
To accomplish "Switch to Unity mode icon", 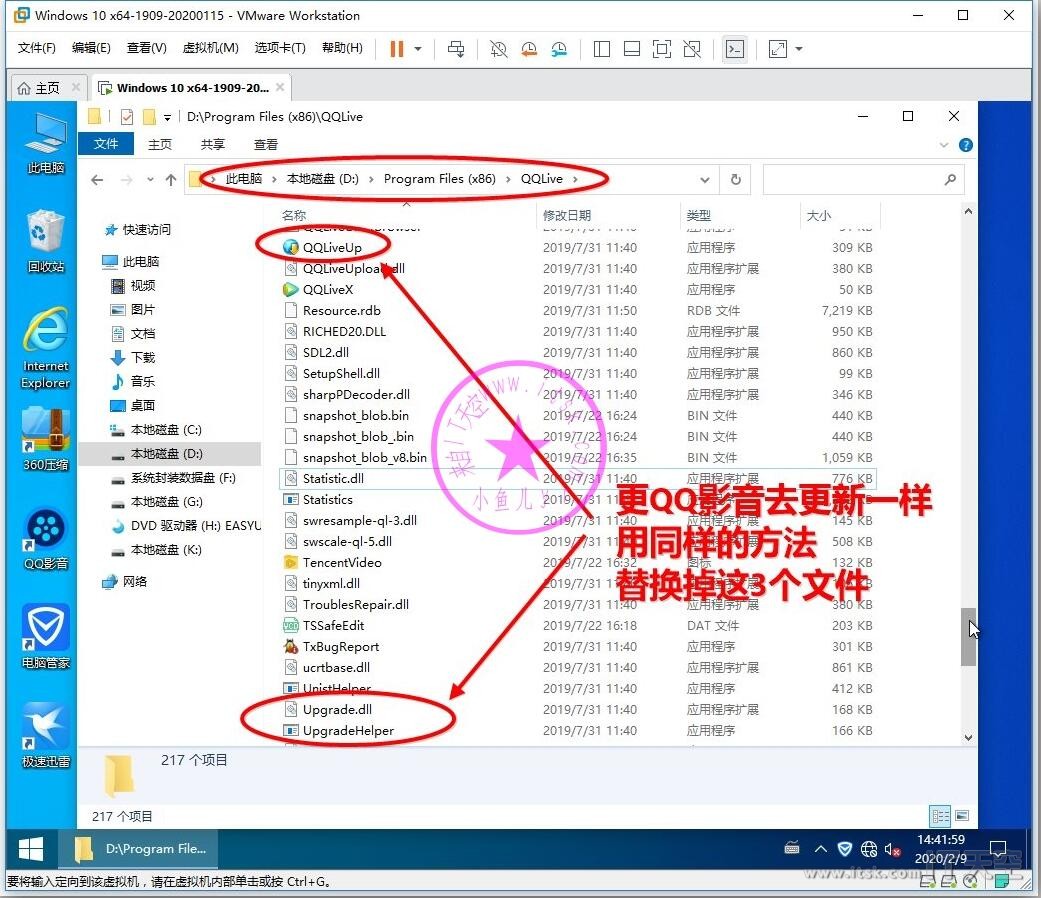I will pos(692,48).
